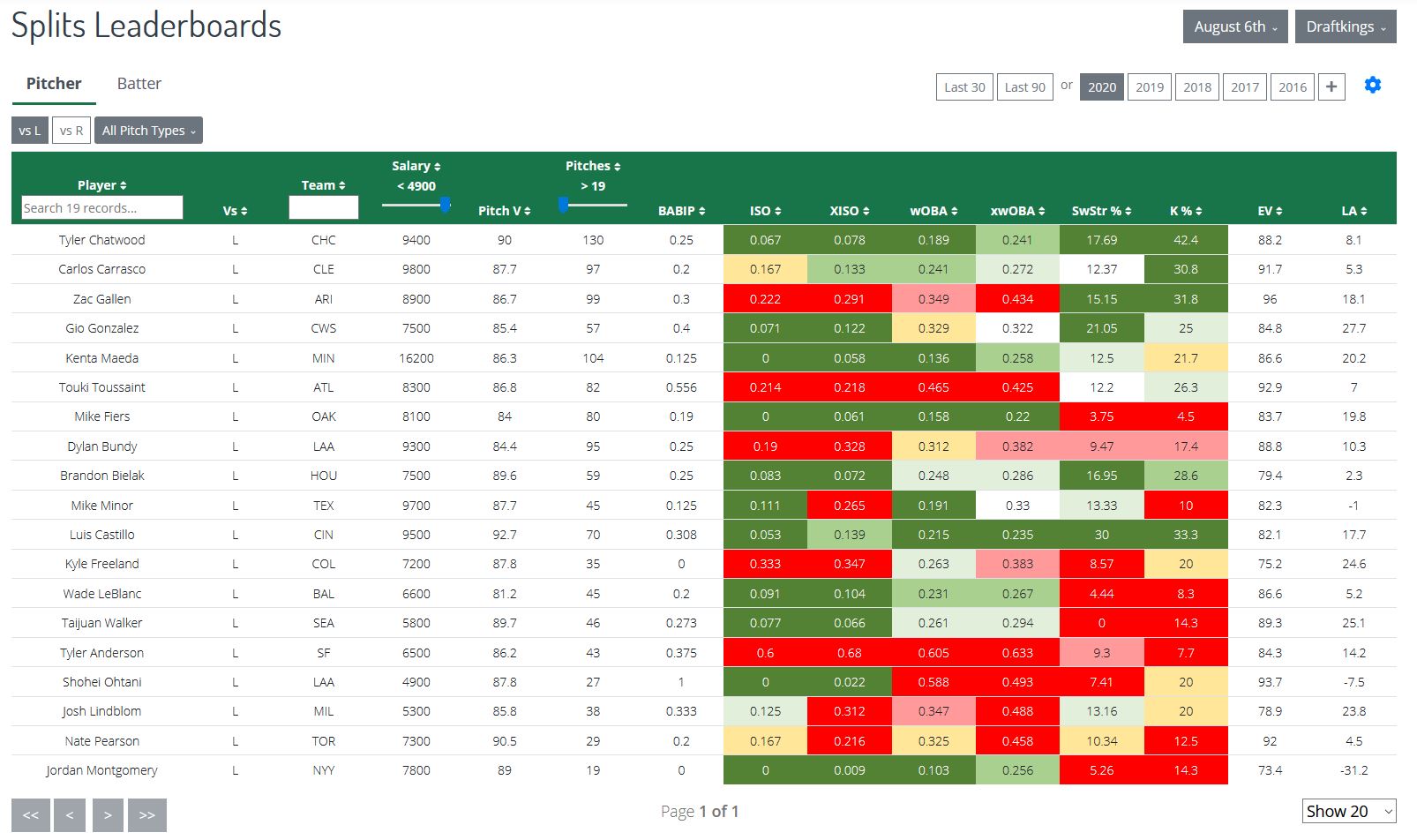
Task: Toggle the vs R split filter
Action: [x=71, y=131]
